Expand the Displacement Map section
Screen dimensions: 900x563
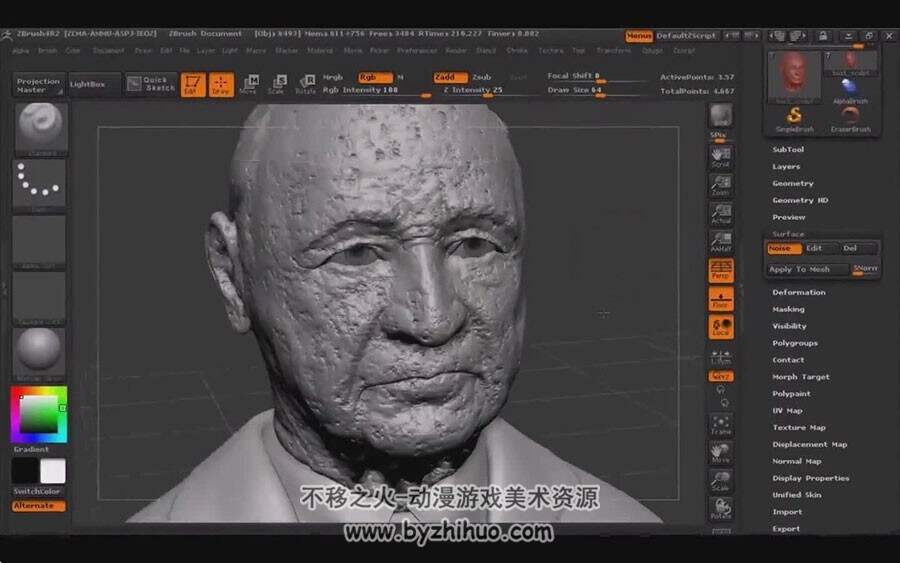coord(809,444)
